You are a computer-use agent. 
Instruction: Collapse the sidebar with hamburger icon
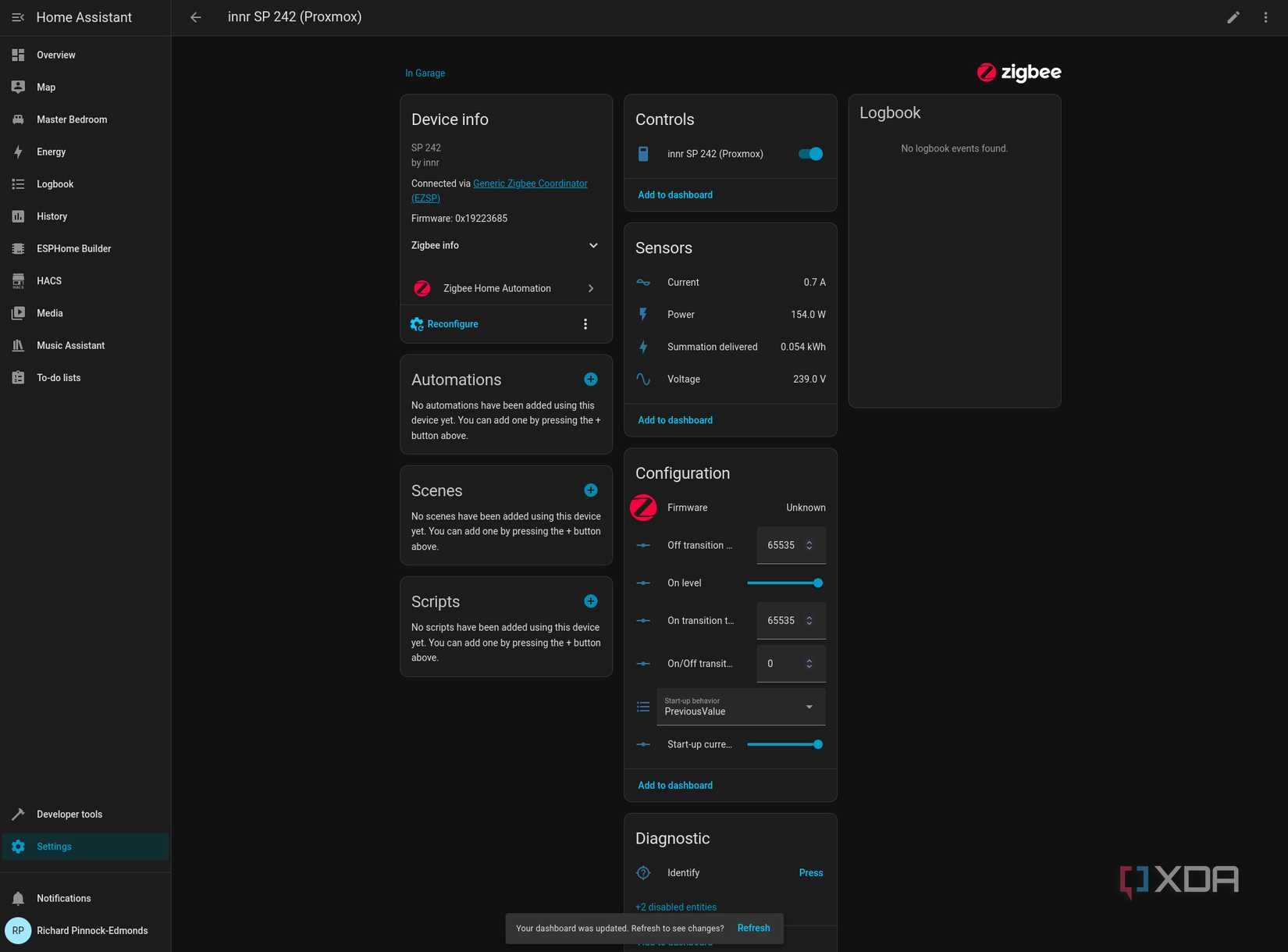(x=18, y=17)
